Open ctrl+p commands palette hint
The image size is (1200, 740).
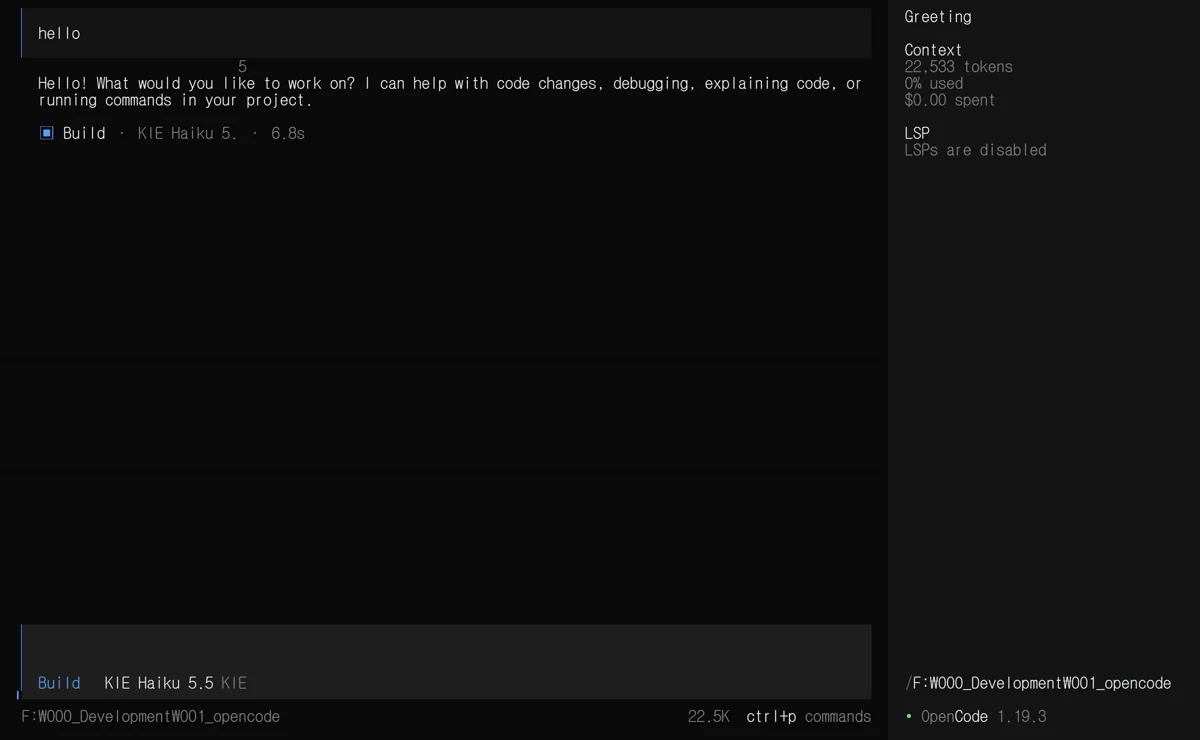[808, 717]
